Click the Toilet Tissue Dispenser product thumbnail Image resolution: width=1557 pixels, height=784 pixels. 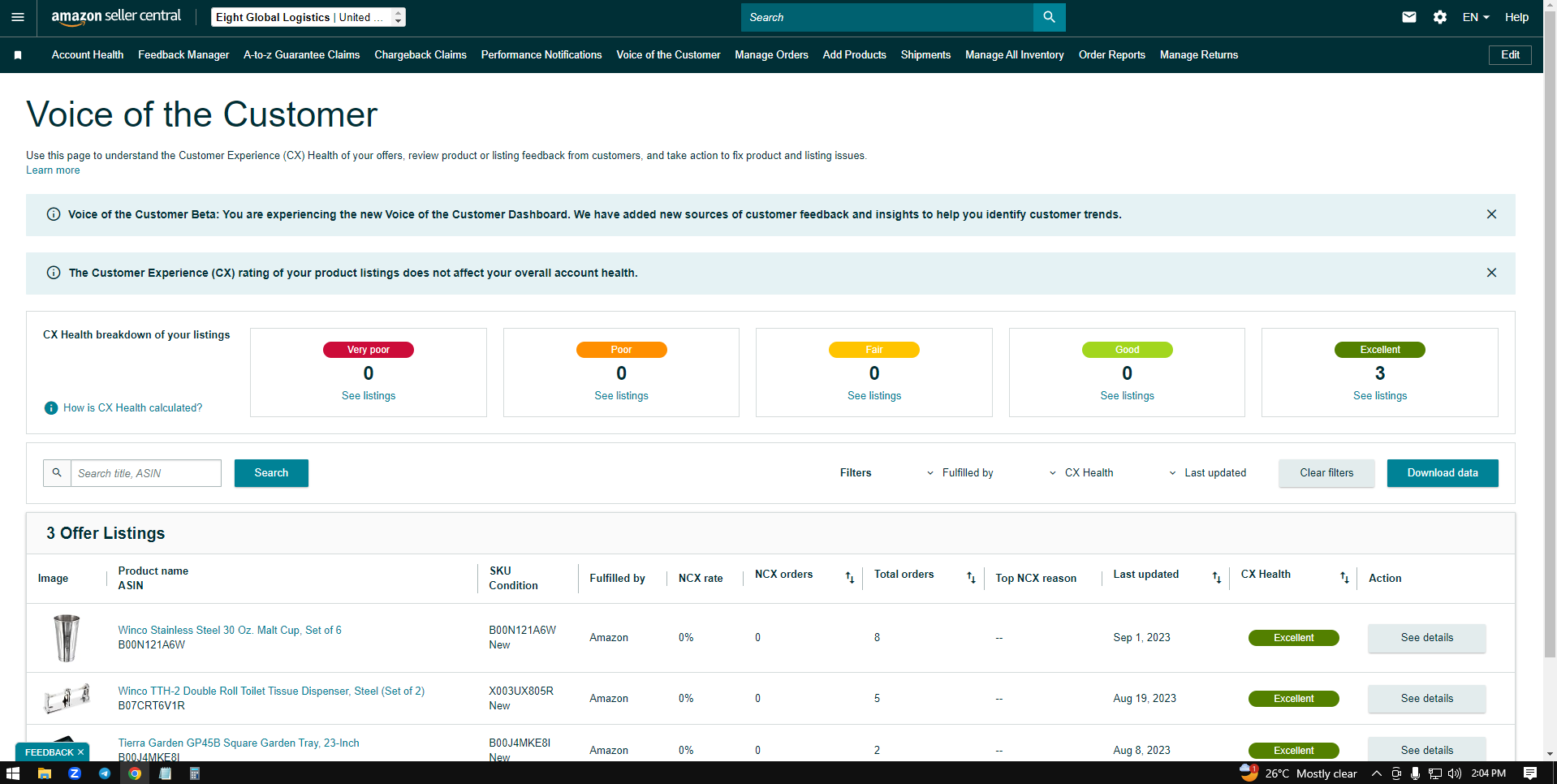point(67,698)
